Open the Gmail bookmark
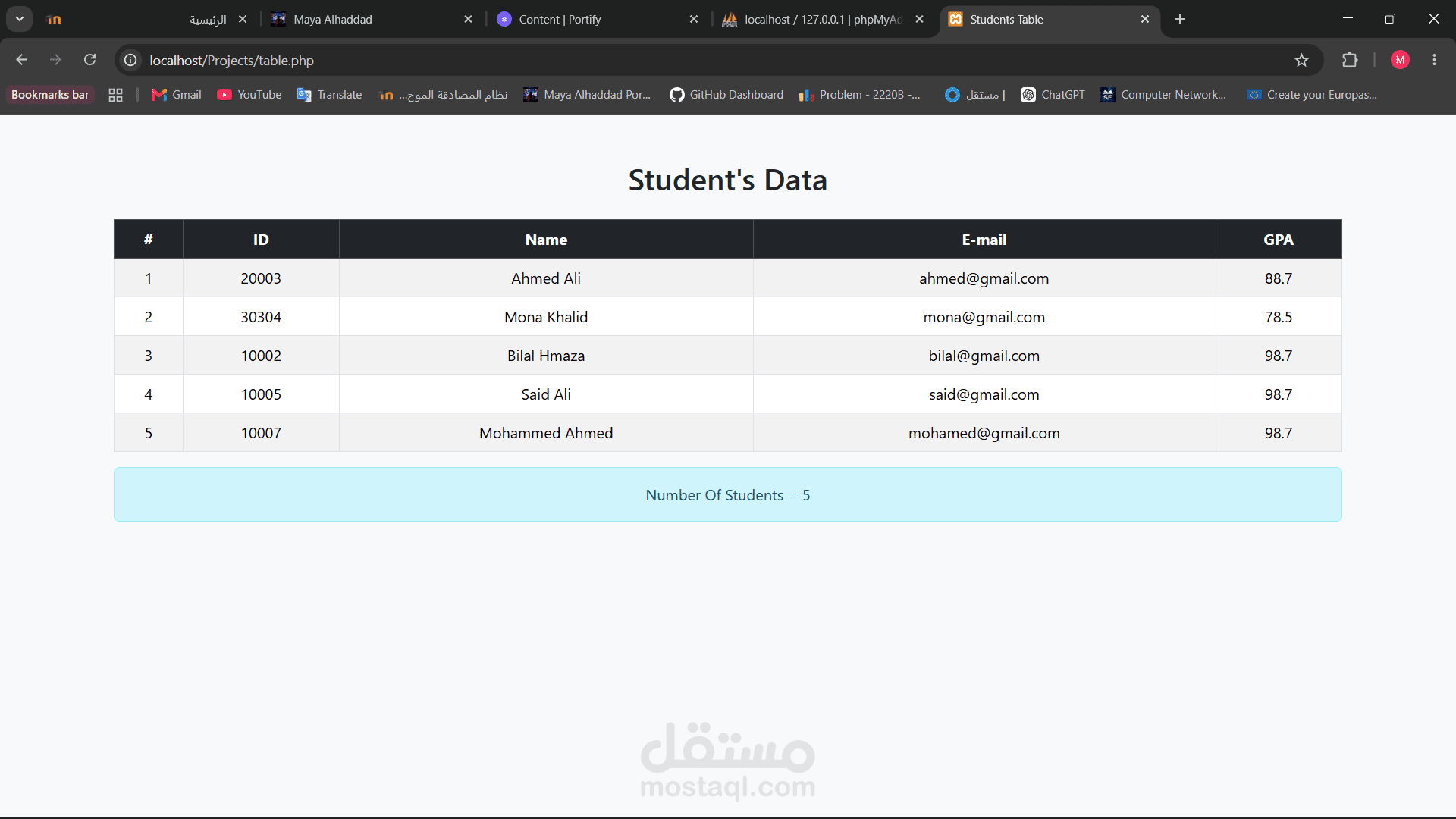This screenshot has height=819, width=1456. 176,95
